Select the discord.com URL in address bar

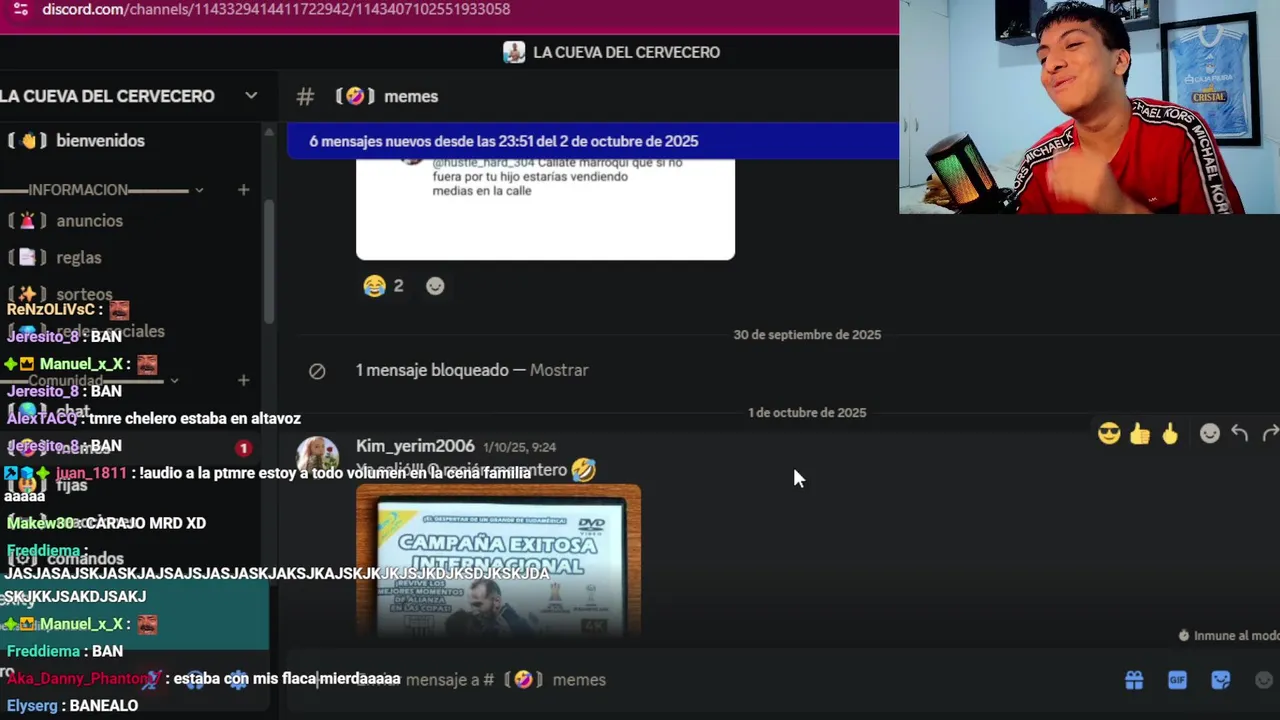click(x=276, y=9)
